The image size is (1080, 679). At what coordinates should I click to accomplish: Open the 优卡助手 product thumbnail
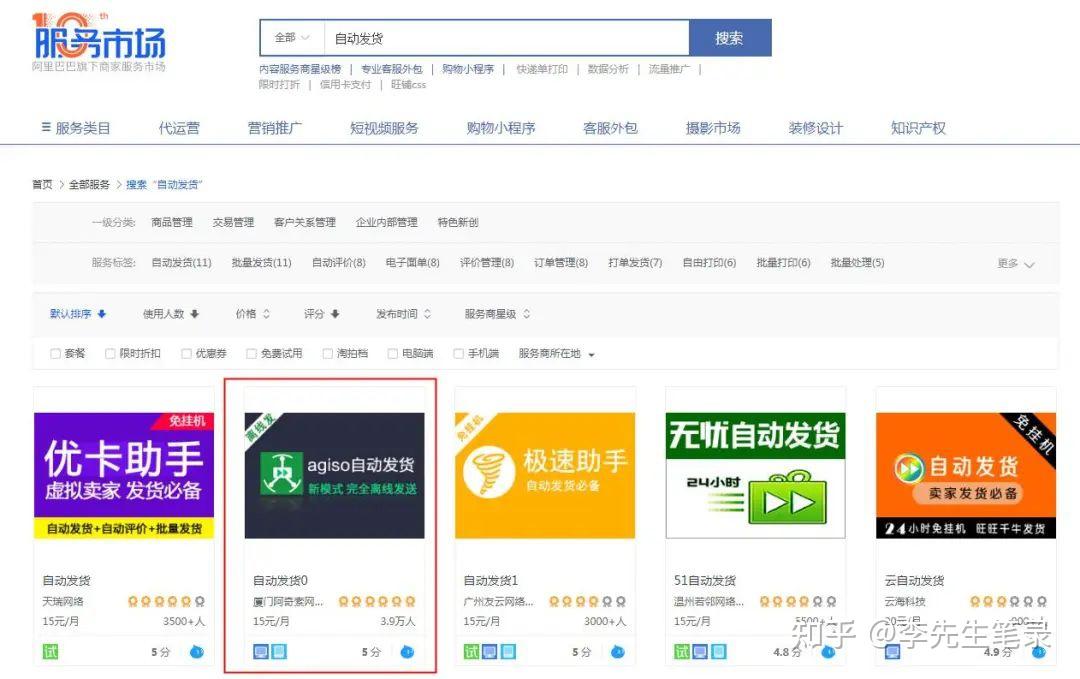(124, 475)
